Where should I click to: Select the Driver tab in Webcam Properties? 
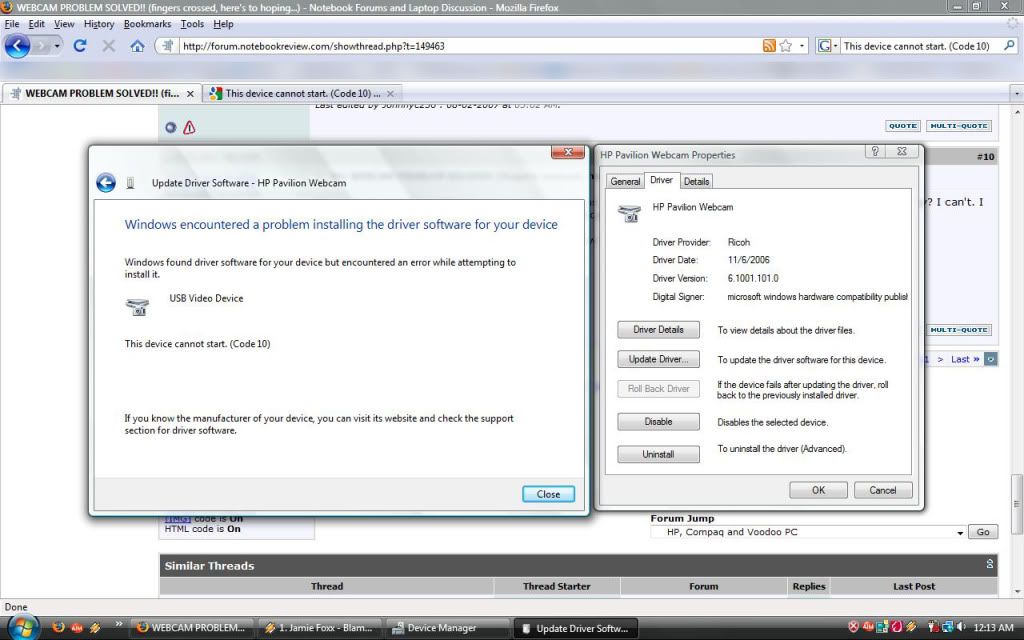point(662,180)
